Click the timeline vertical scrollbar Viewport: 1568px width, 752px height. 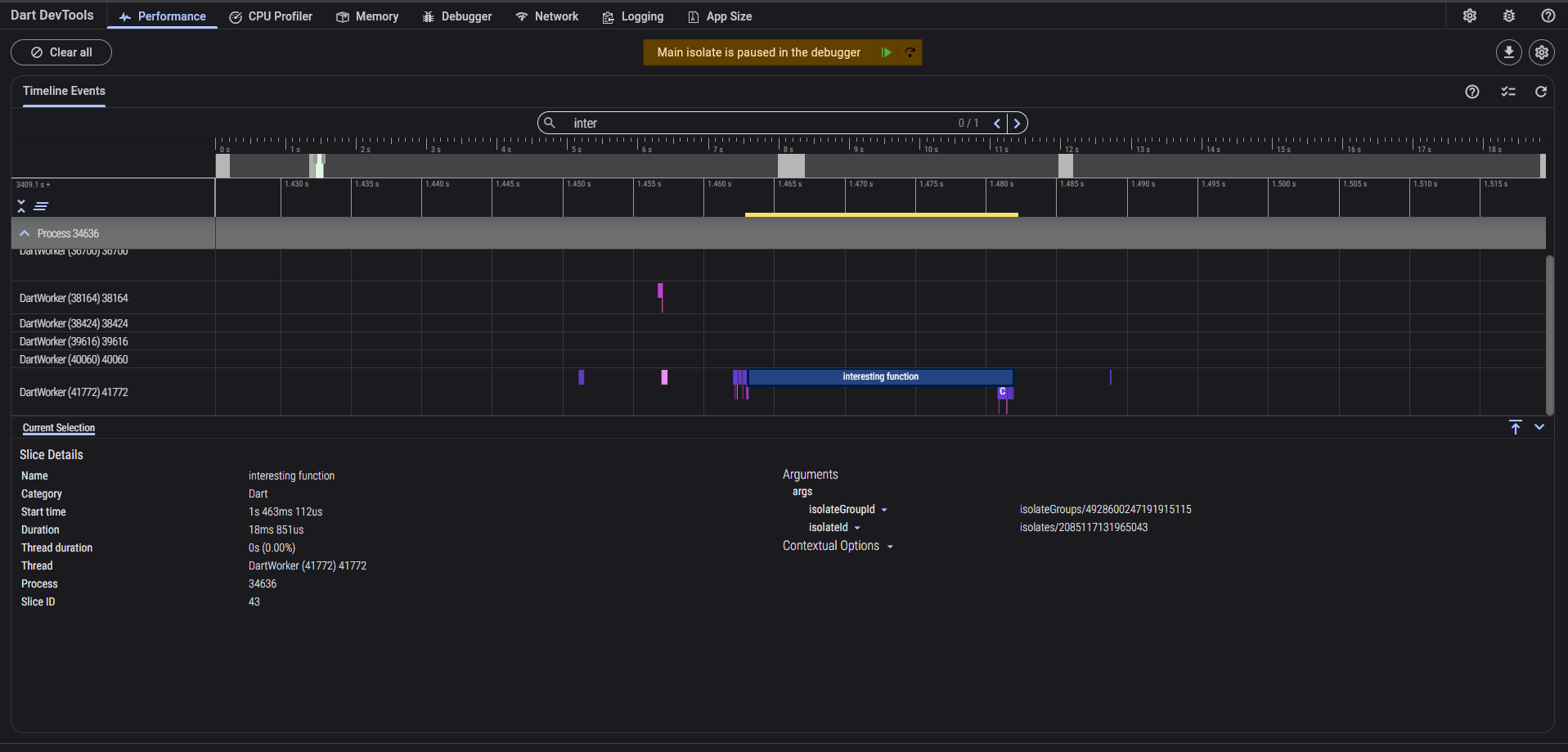point(1549,335)
